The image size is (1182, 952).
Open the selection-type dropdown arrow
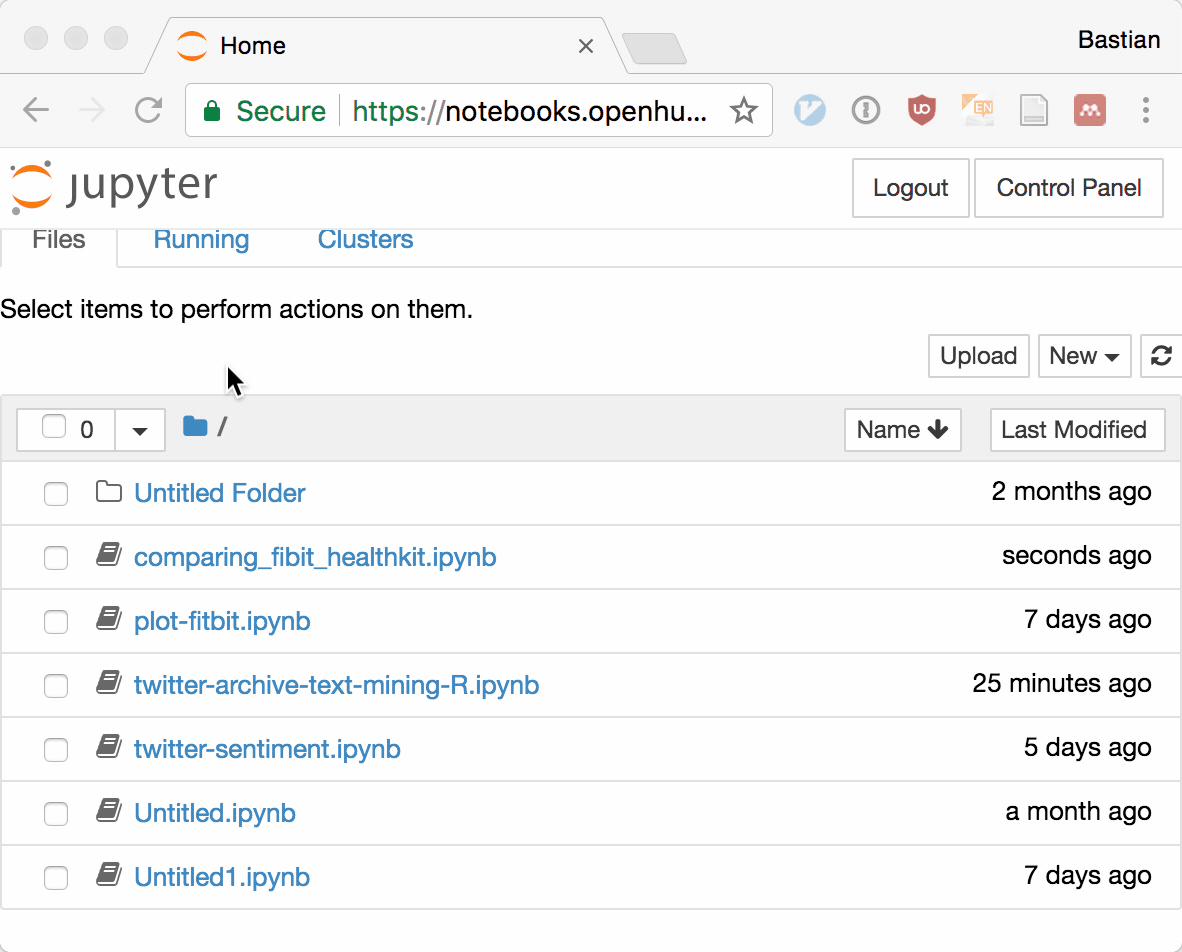tap(139, 430)
